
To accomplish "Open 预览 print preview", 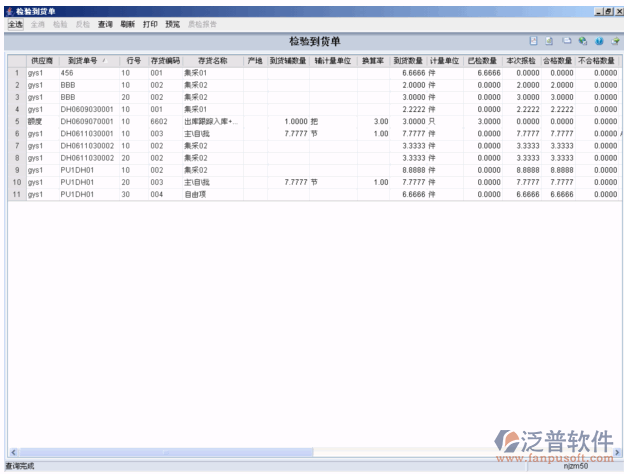I will [x=173, y=23].
